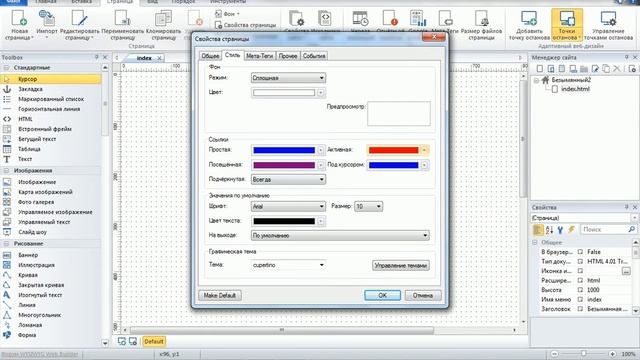Image resolution: width=640 pixels, height=360 pixels.
Task: Click ellipsis button beside Иконка property
Action: point(626,271)
